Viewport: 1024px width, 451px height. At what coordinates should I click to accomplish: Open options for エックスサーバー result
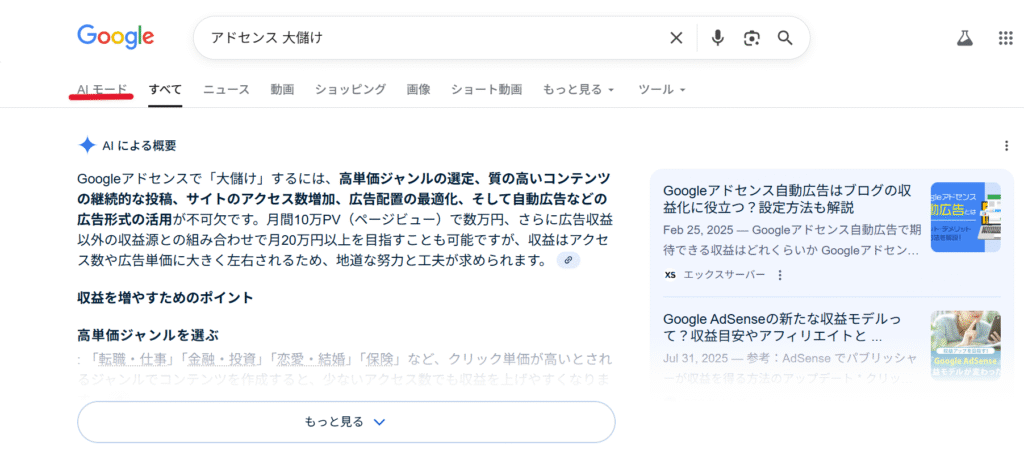click(780, 275)
